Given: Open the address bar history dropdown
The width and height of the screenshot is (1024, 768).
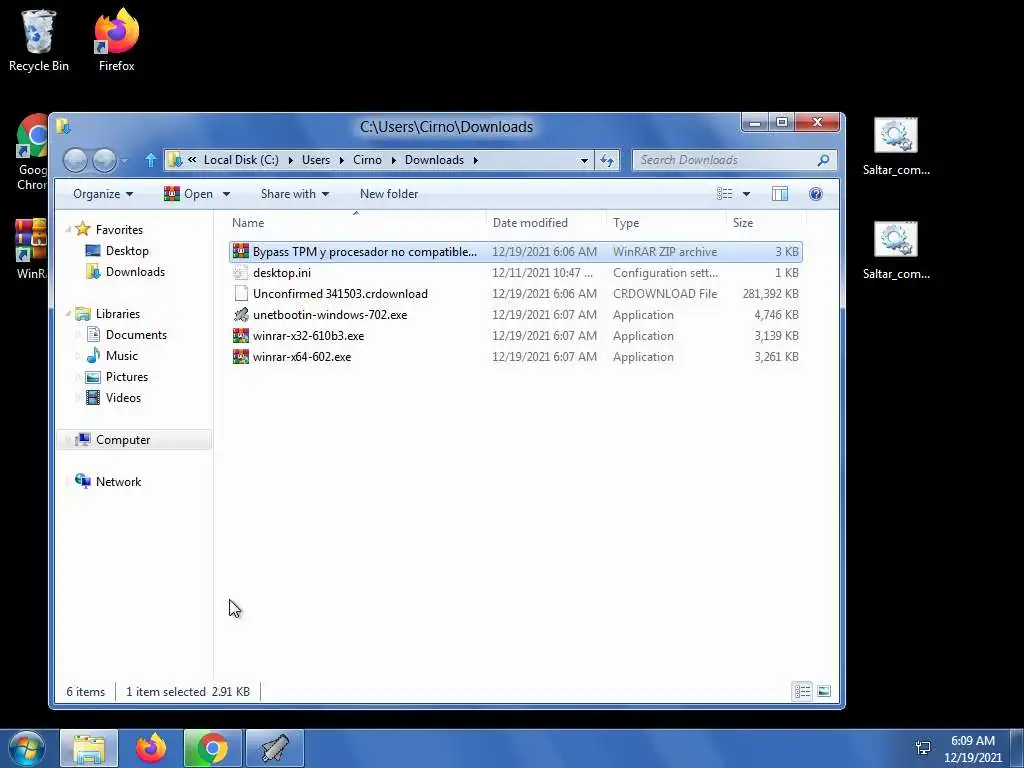Looking at the screenshot, I should (584, 160).
